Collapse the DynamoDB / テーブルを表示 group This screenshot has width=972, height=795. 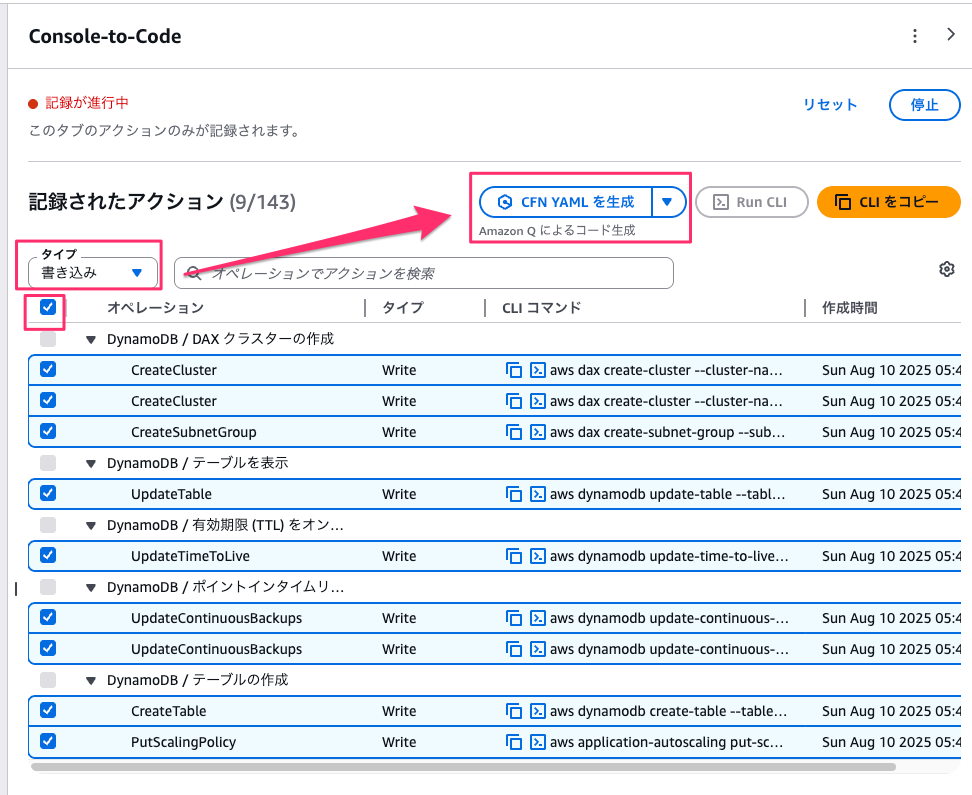click(x=91, y=464)
